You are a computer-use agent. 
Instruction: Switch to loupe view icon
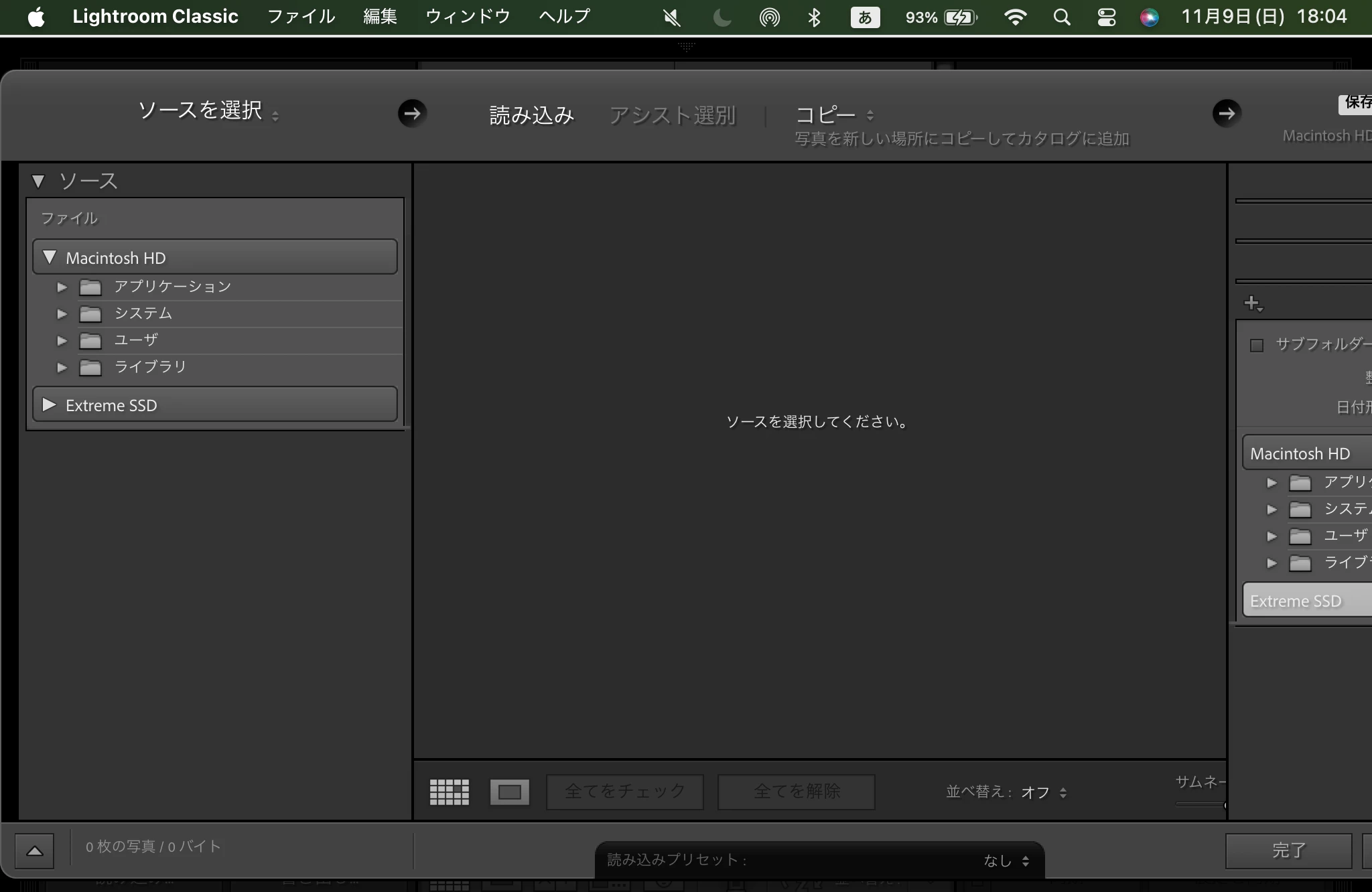[x=509, y=792]
